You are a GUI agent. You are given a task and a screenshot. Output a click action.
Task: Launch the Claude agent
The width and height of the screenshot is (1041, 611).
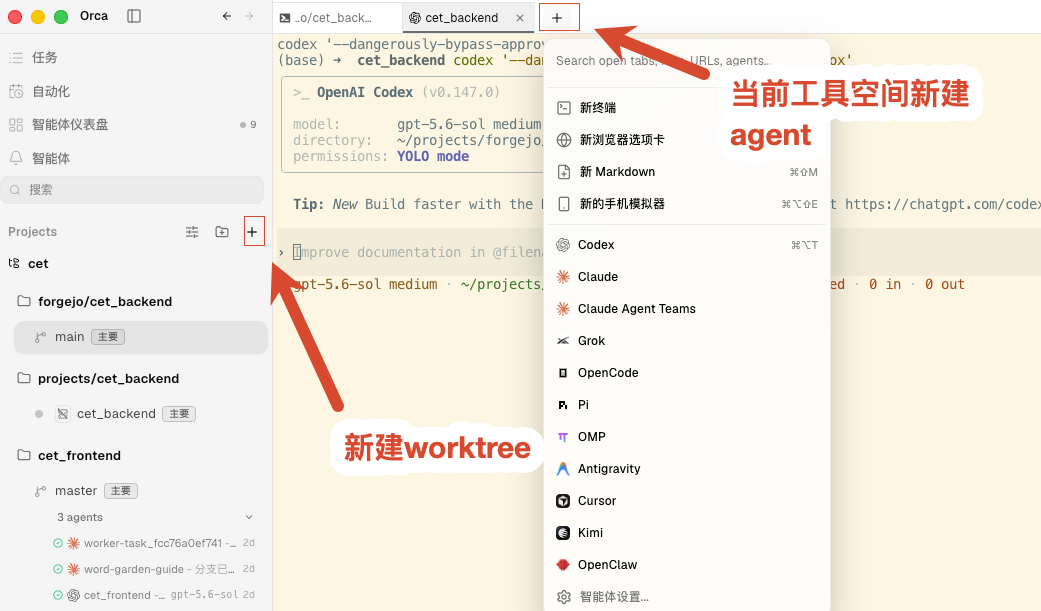(x=687, y=277)
